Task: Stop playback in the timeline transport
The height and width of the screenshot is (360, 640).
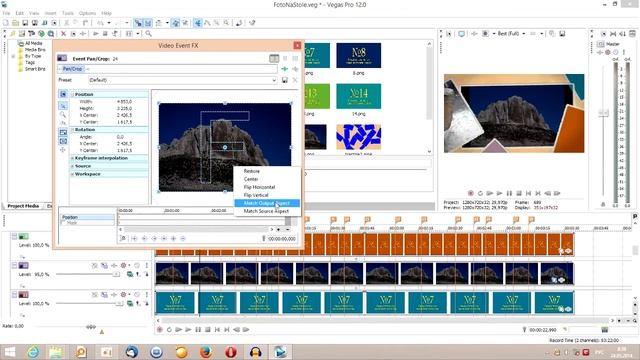Action: (x=208, y=329)
